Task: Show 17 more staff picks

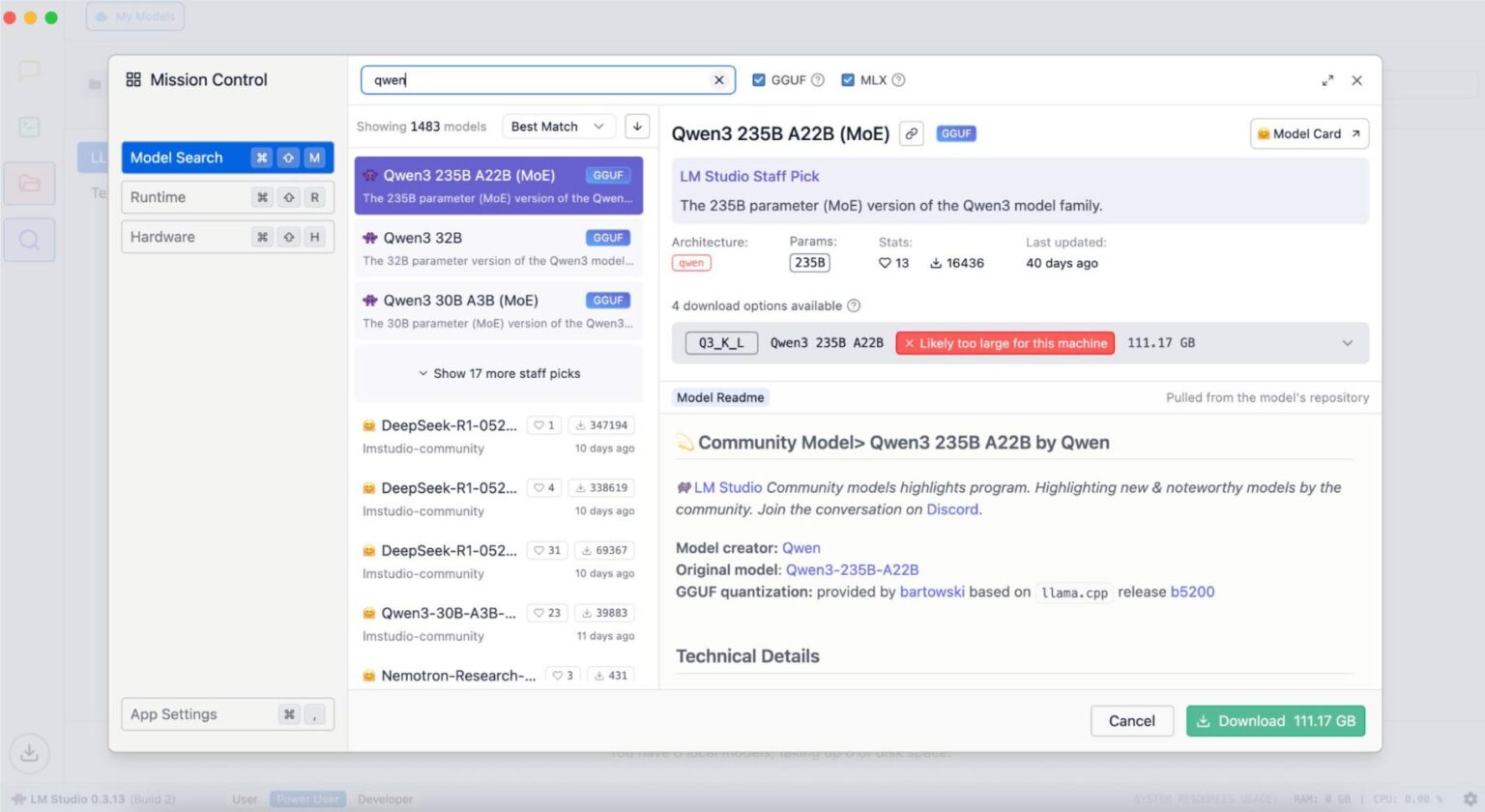Action: [x=499, y=373]
